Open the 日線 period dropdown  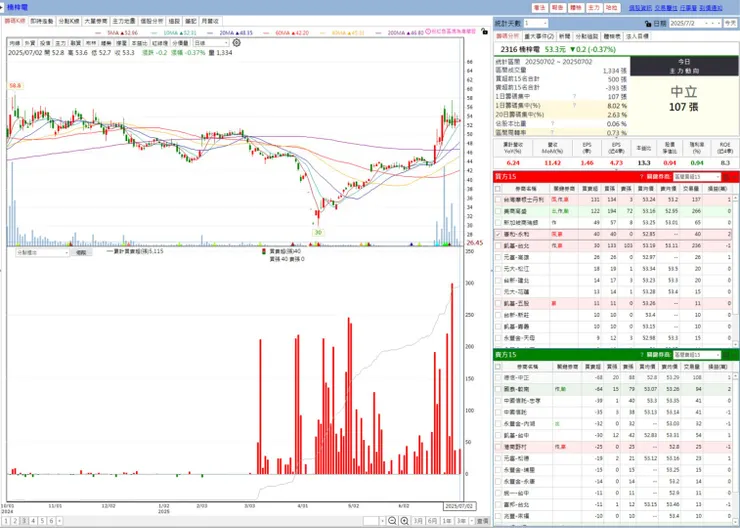click(x=211, y=43)
